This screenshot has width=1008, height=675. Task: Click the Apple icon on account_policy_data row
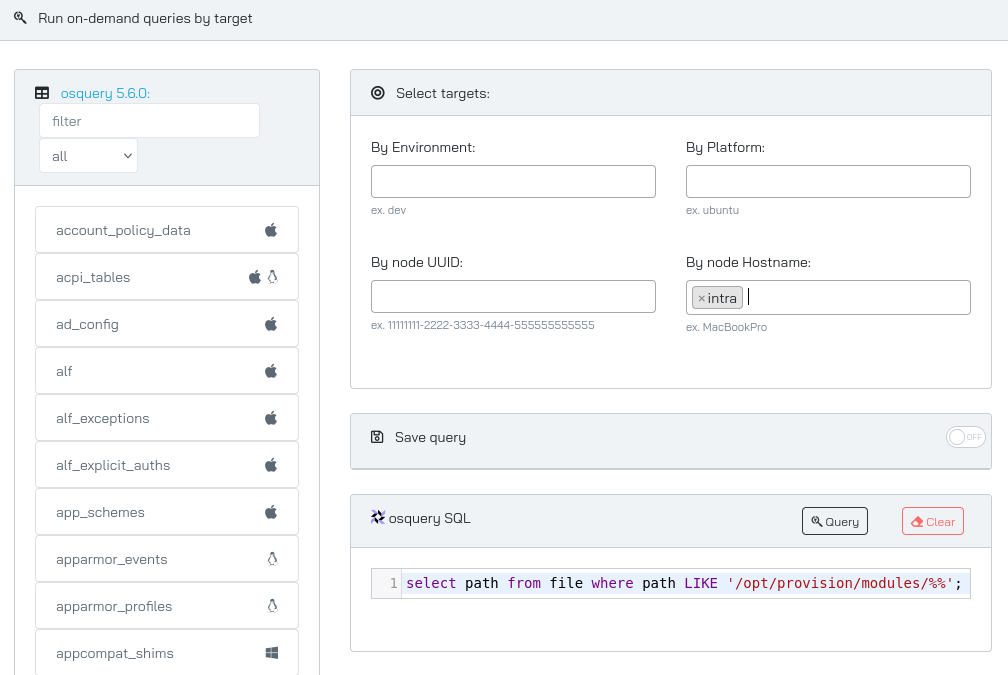pos(271,230)
